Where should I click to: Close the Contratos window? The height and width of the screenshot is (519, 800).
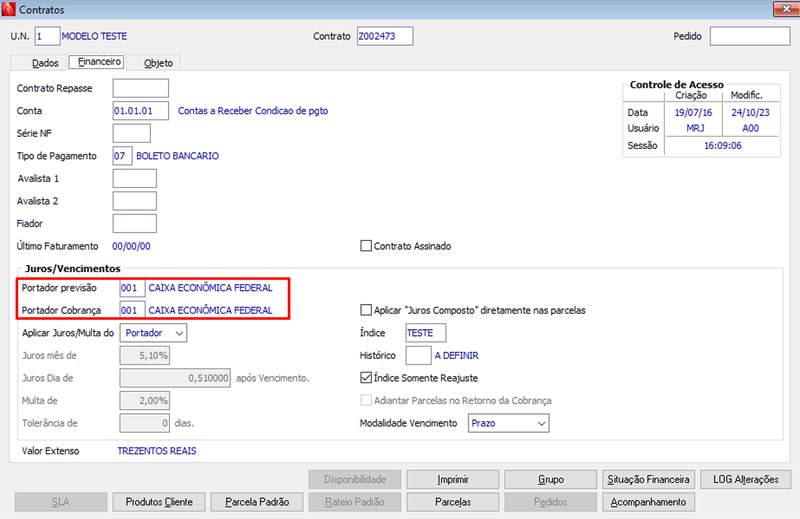(786, 9)
